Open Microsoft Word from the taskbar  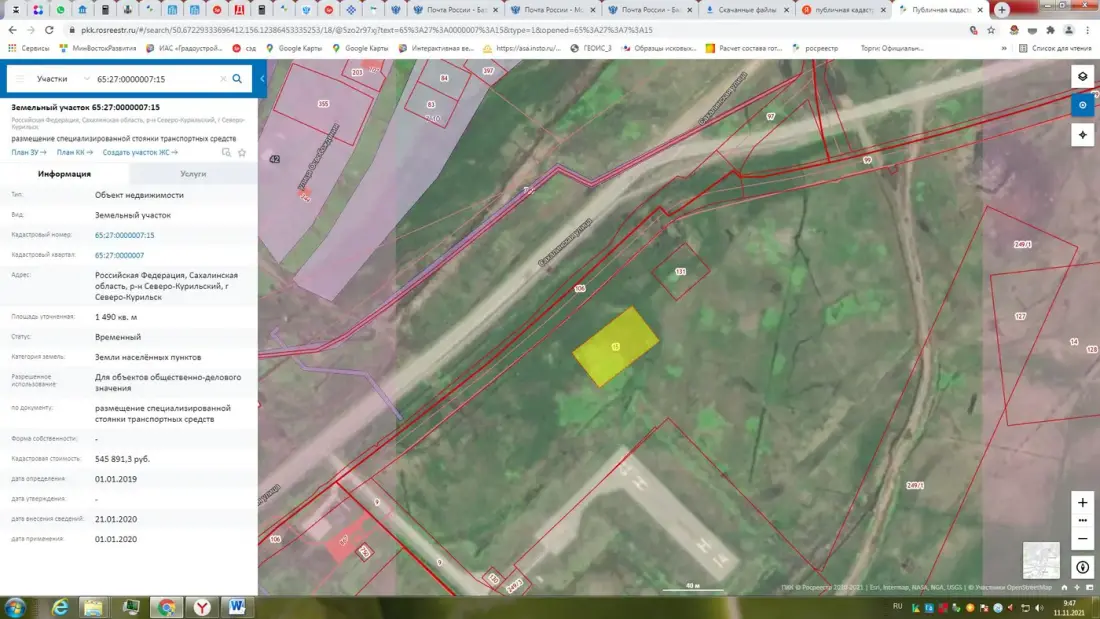(x=237, y=607)
